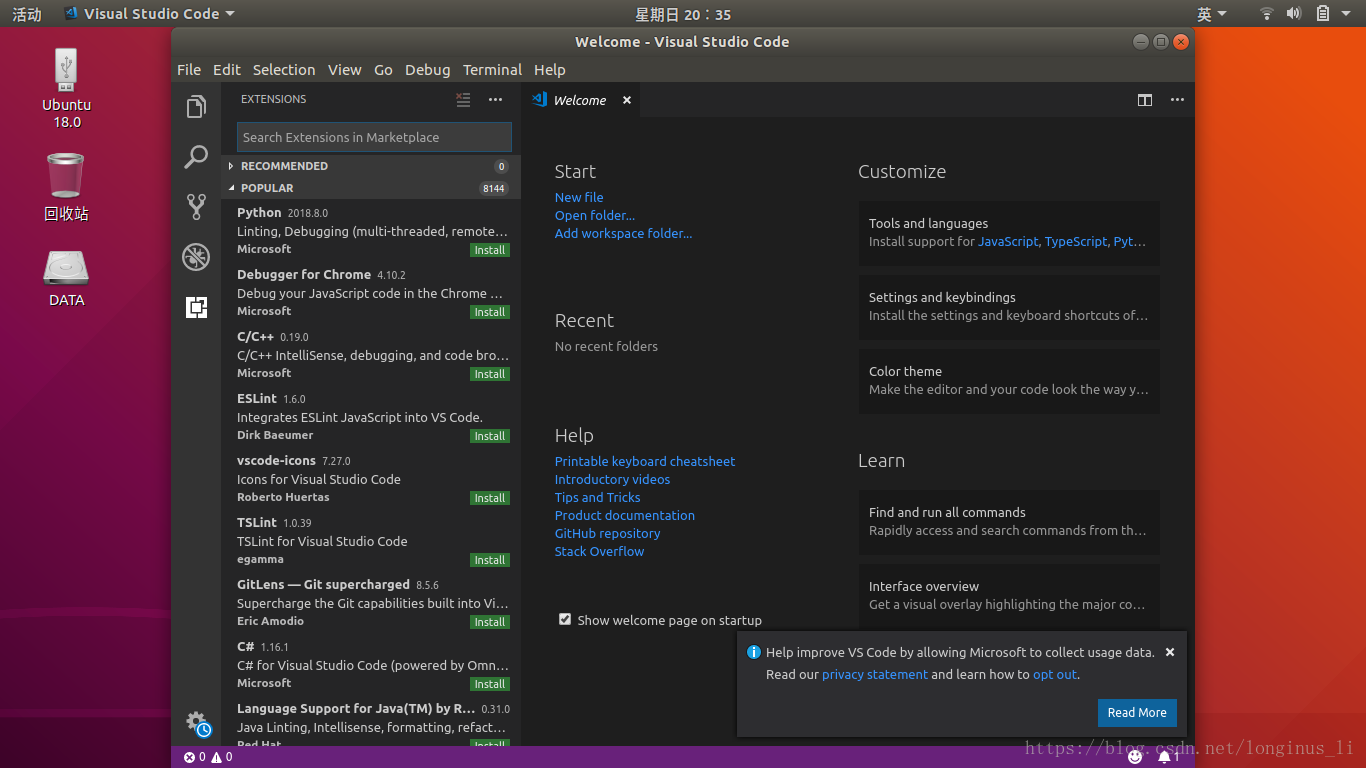The image size is (1366, 768).
Task: Install the GitLens extension
Action: click(x=490, y=622)
